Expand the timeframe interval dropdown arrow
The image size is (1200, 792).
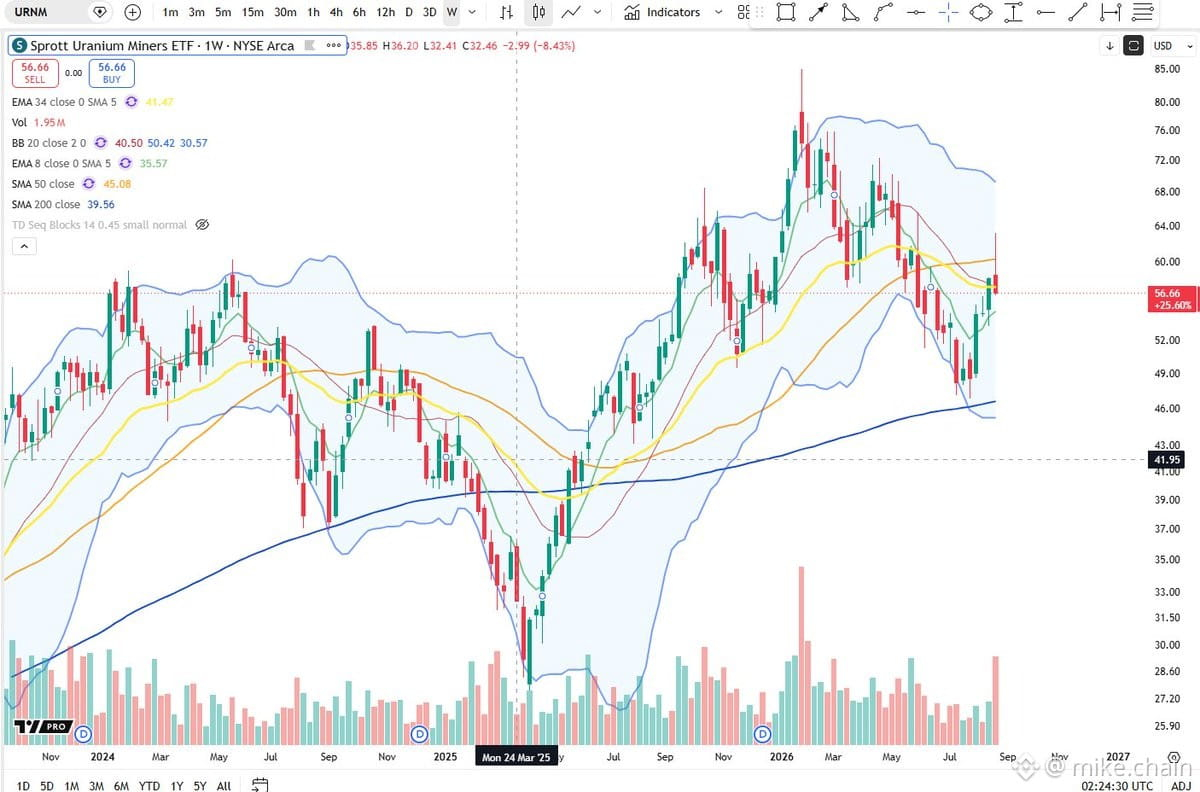pyautogui.click(x=473, y=12)
